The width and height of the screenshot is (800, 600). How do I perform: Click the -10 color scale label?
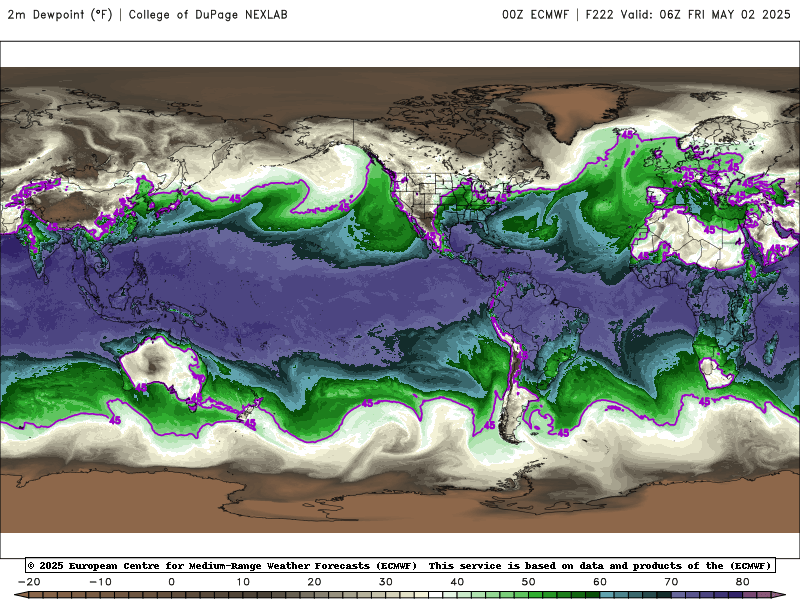(100, 582)
